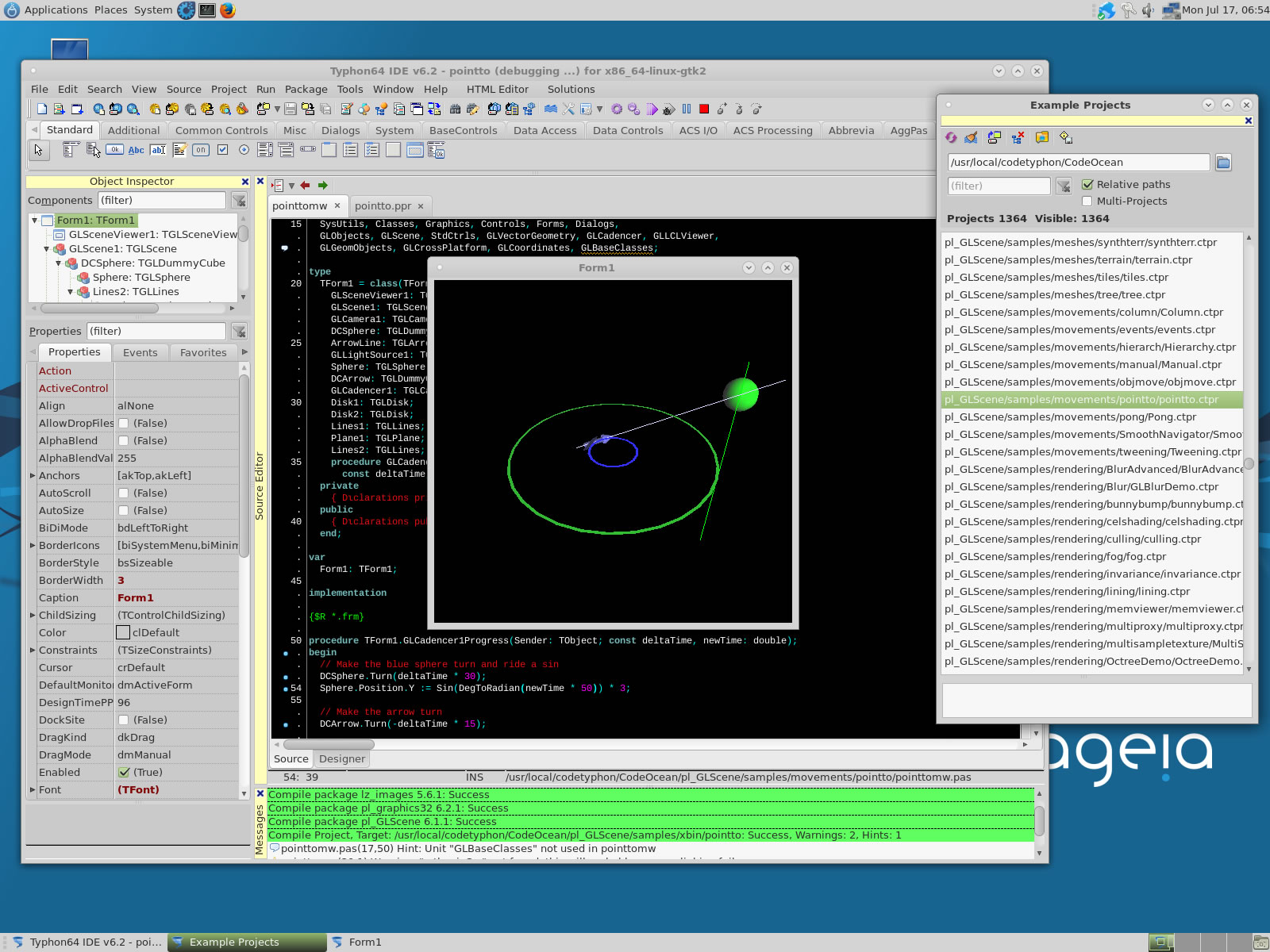Select the TToggleBox 'on' component
1270x952 pixels.
pyautogui.click(x=201, y=149)
